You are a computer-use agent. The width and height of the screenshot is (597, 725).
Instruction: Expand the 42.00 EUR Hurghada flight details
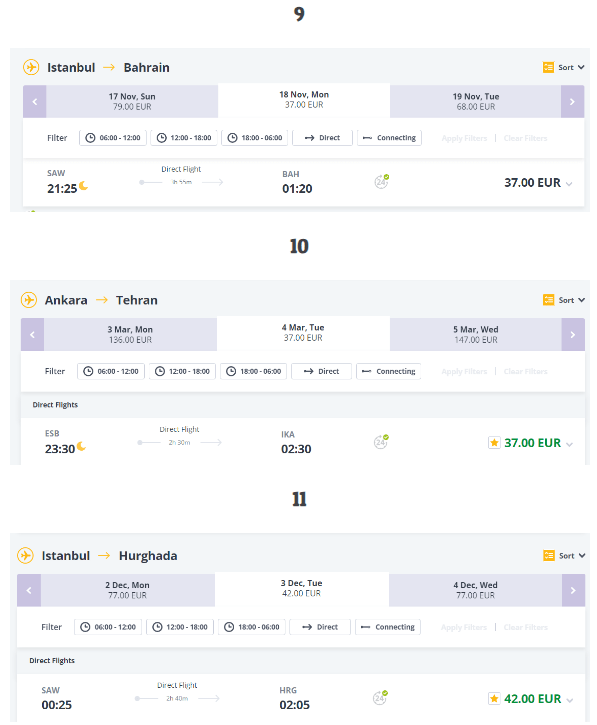click(x=570, y=700)
